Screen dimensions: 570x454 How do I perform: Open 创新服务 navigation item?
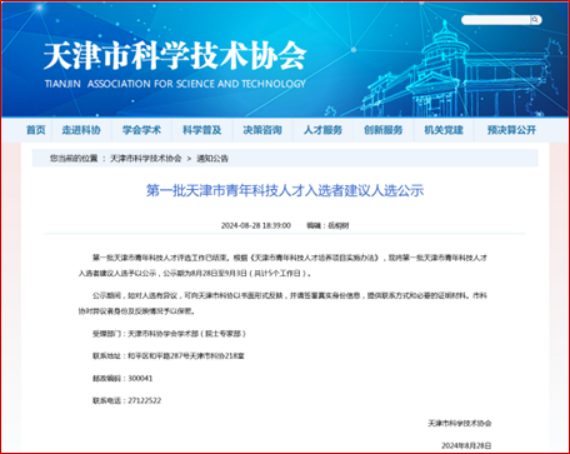click(383, 130)
